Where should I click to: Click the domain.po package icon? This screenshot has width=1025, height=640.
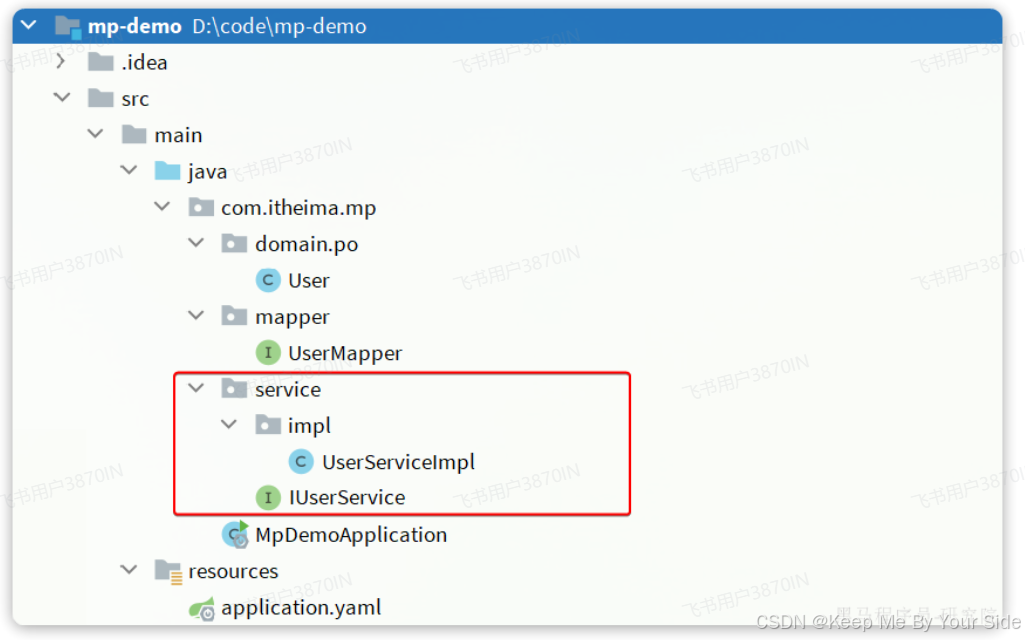(x=234, y=243)
